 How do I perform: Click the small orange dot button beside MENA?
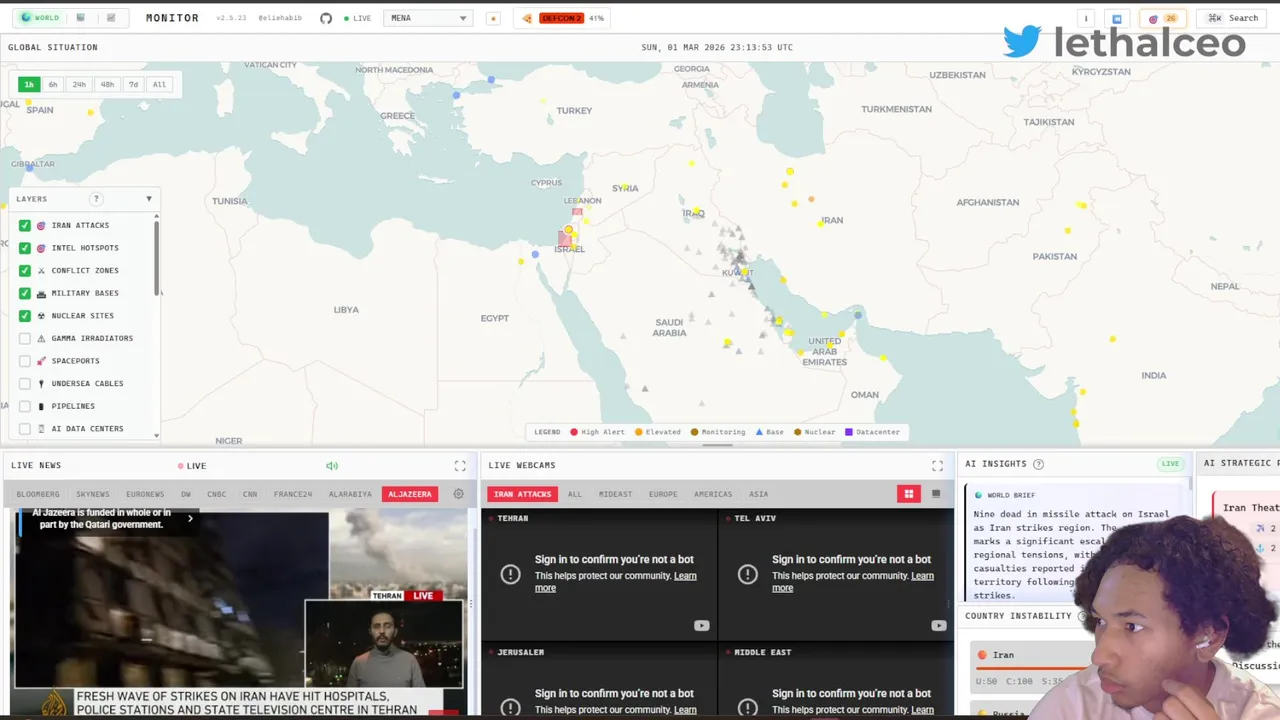(x=493, y=18)
